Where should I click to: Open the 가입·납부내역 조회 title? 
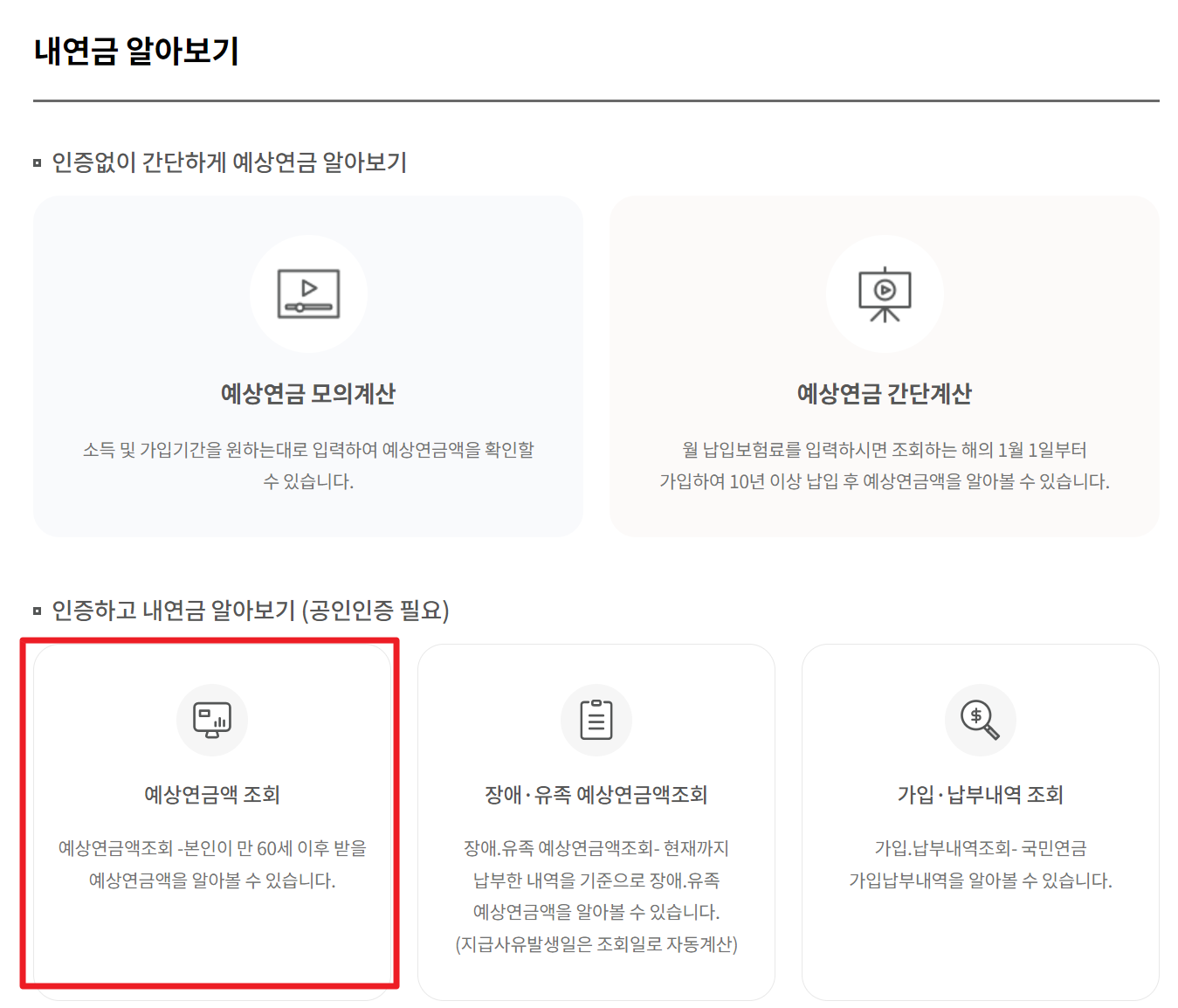tap(981, 795)
